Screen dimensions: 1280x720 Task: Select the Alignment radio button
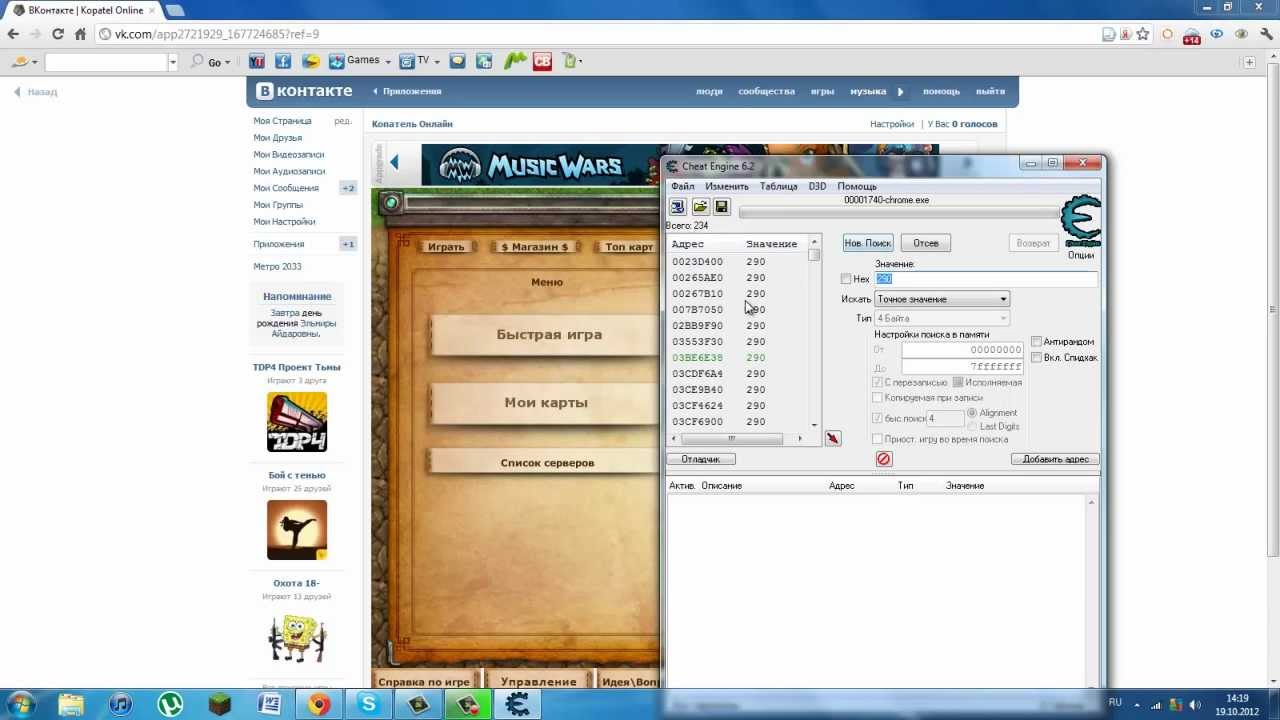(x=972, y=413)
